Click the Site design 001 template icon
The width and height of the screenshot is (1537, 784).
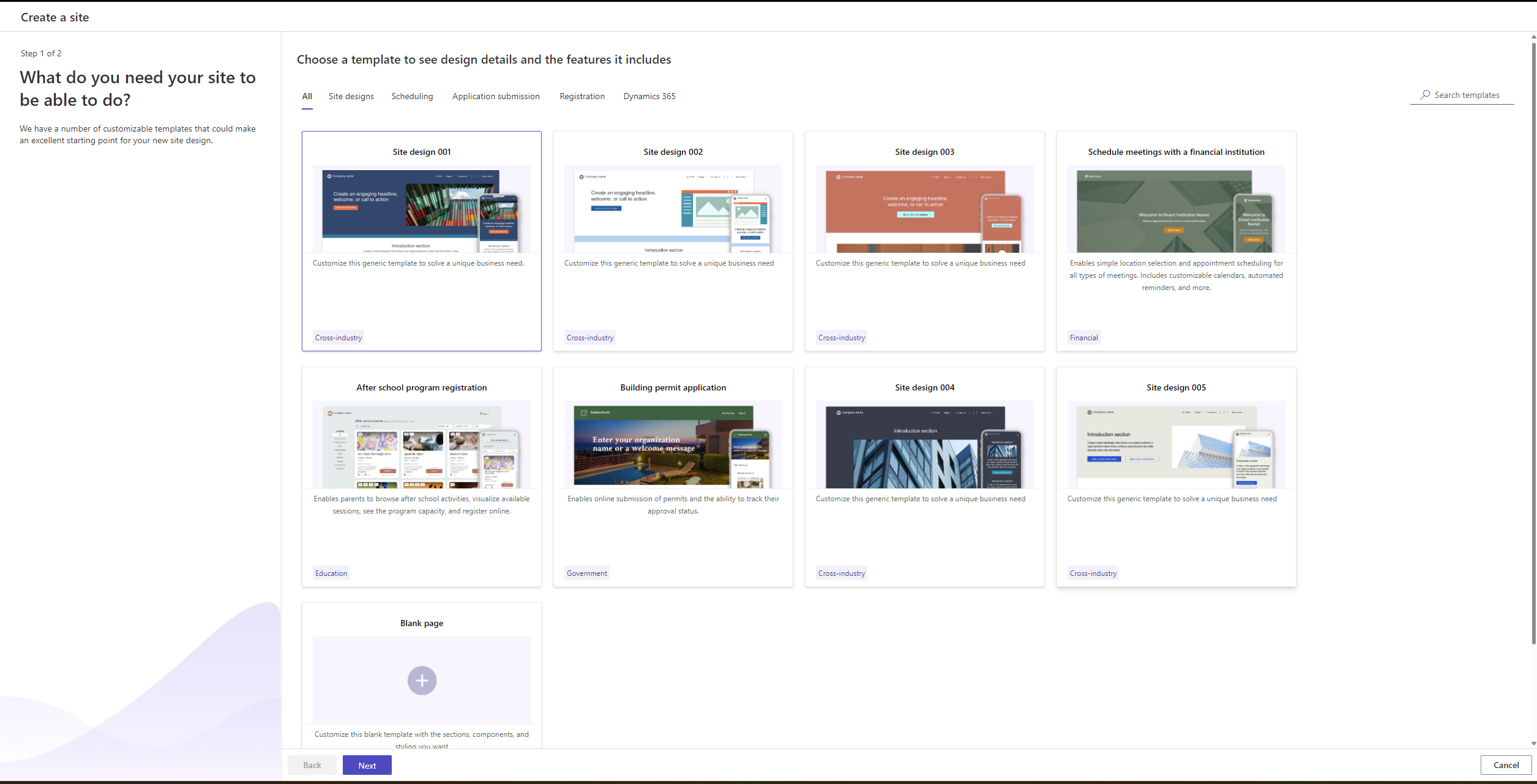click(x=421, y=209)
